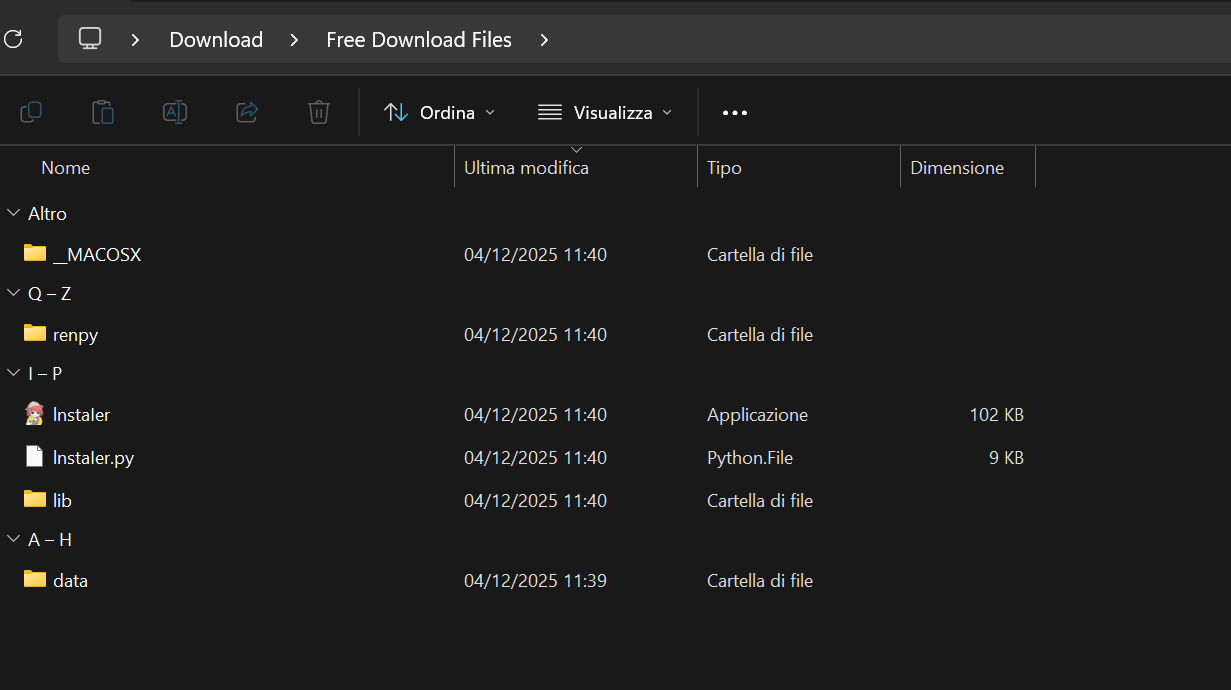This screenshot has height=690, width=1231.
Task: Select the __MACOSX folder
Action: click(x=96, y=255)
